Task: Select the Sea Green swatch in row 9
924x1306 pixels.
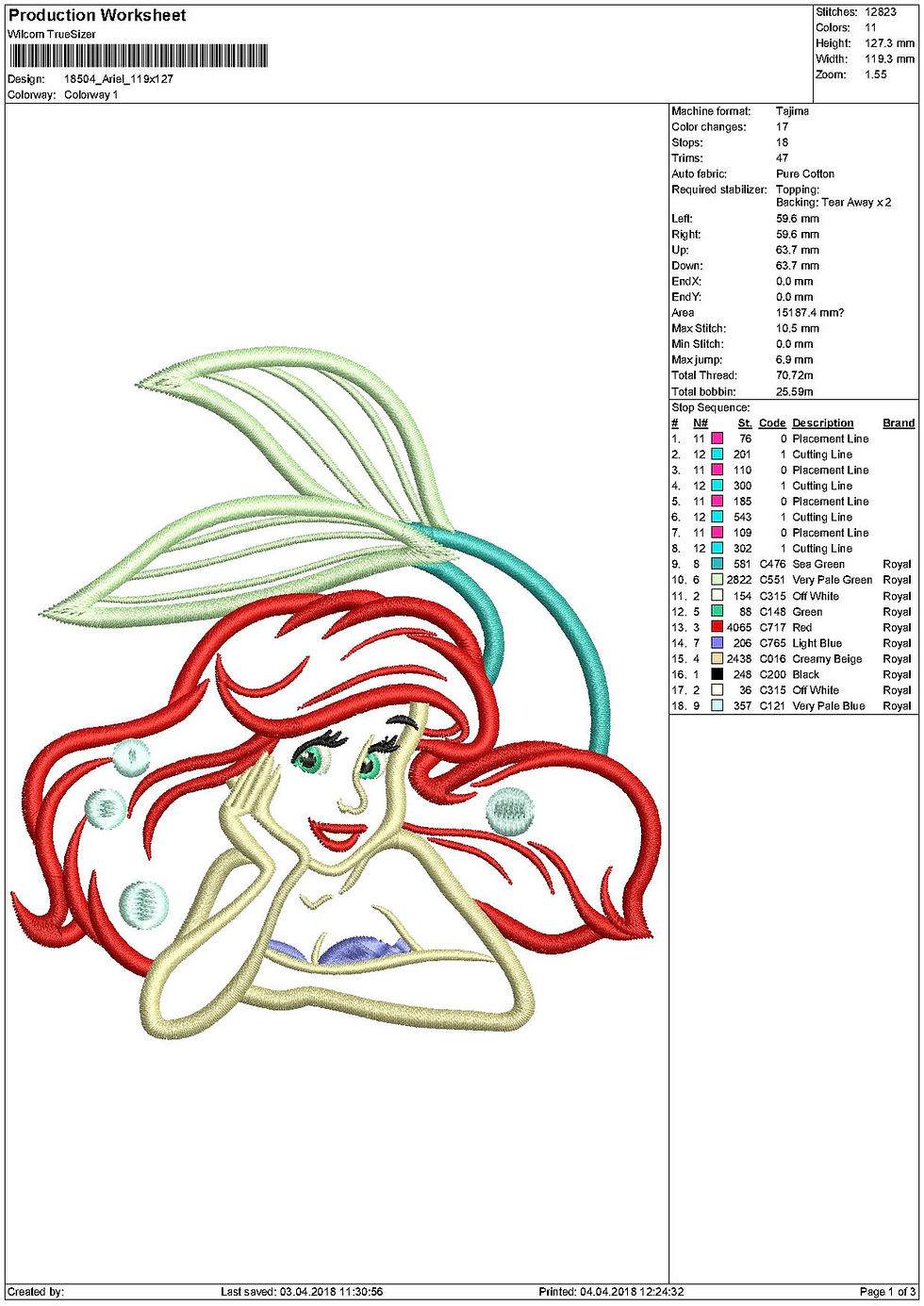Action: pyautogui.click(x=717, y=565)
